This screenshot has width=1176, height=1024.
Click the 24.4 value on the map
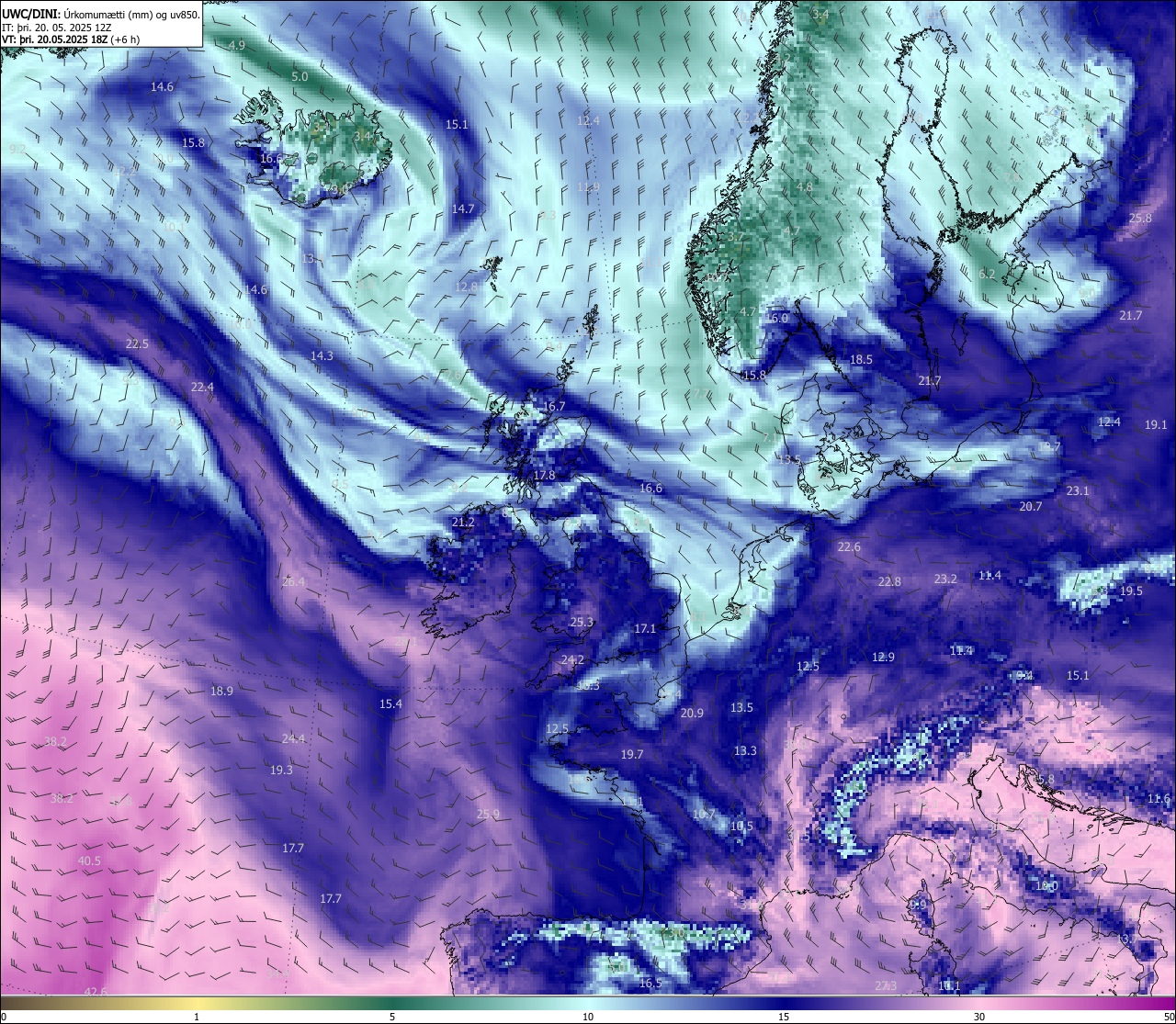click(x=293, y=738)
